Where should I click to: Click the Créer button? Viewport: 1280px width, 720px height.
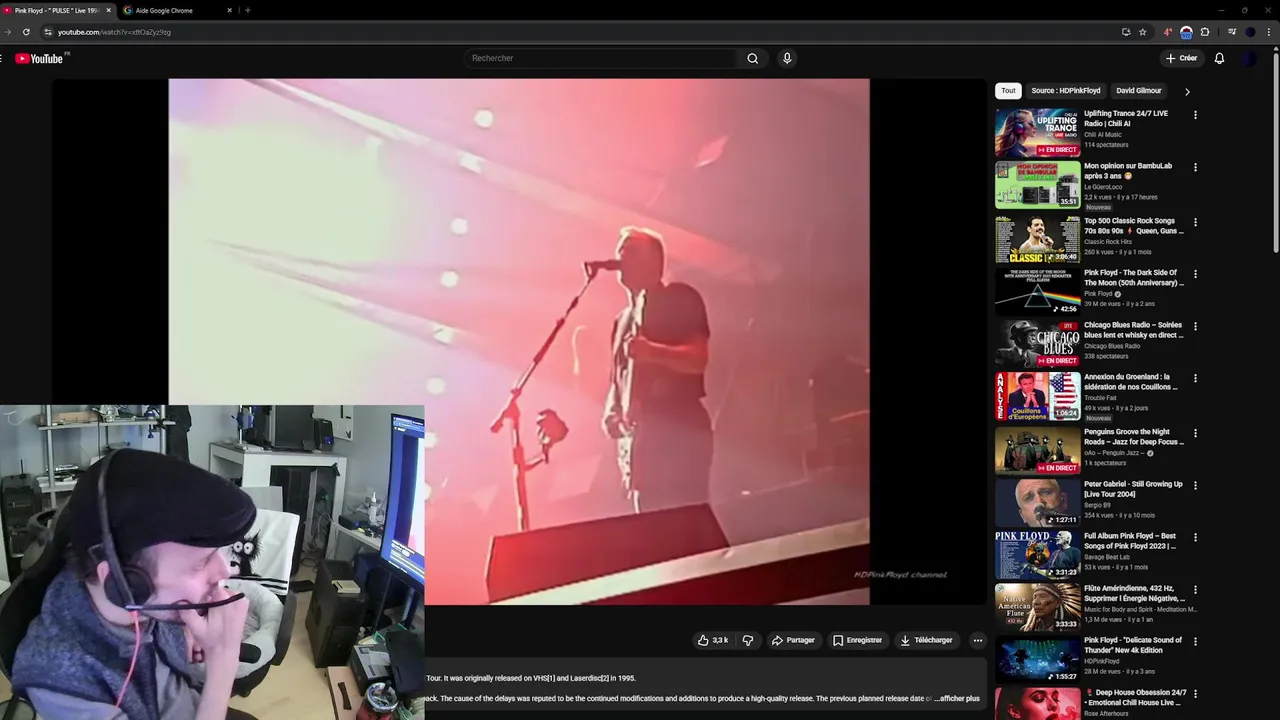1181,58
